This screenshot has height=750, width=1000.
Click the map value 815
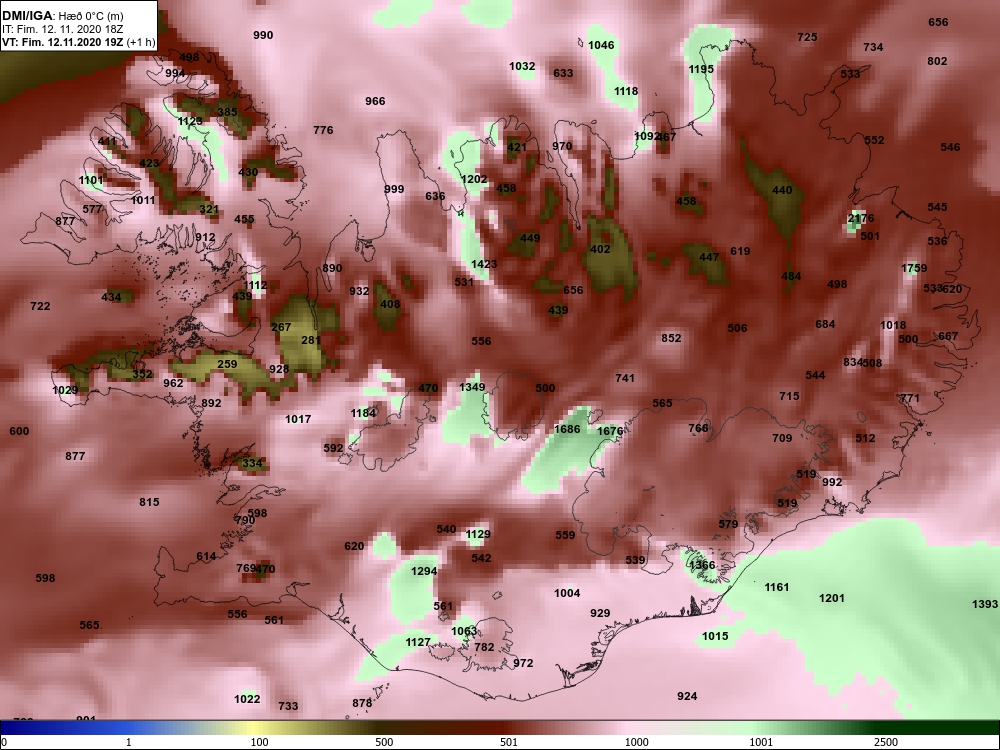tap(149, 502)
